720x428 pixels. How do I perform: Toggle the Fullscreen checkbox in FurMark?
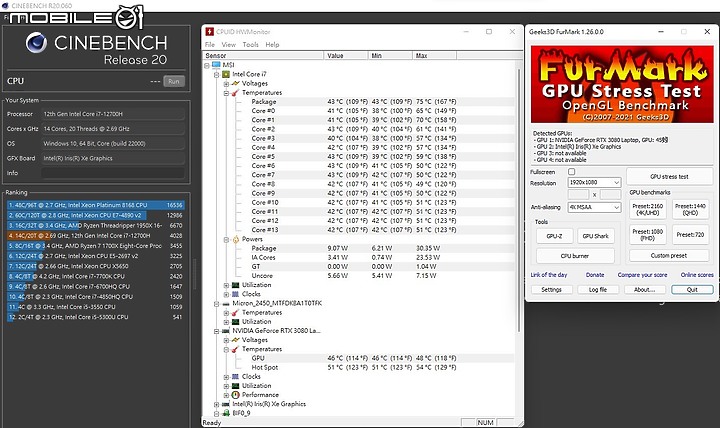point(572,172)
